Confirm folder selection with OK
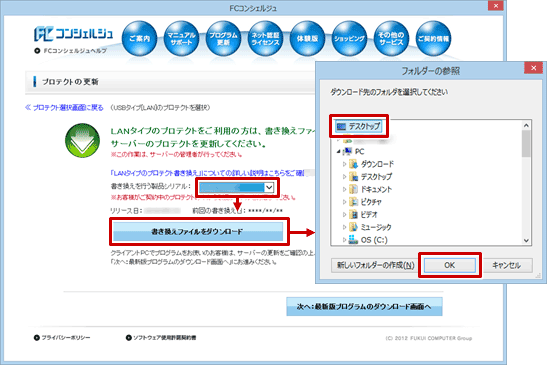This screenshot has width=547, height=365. point(449,265)
